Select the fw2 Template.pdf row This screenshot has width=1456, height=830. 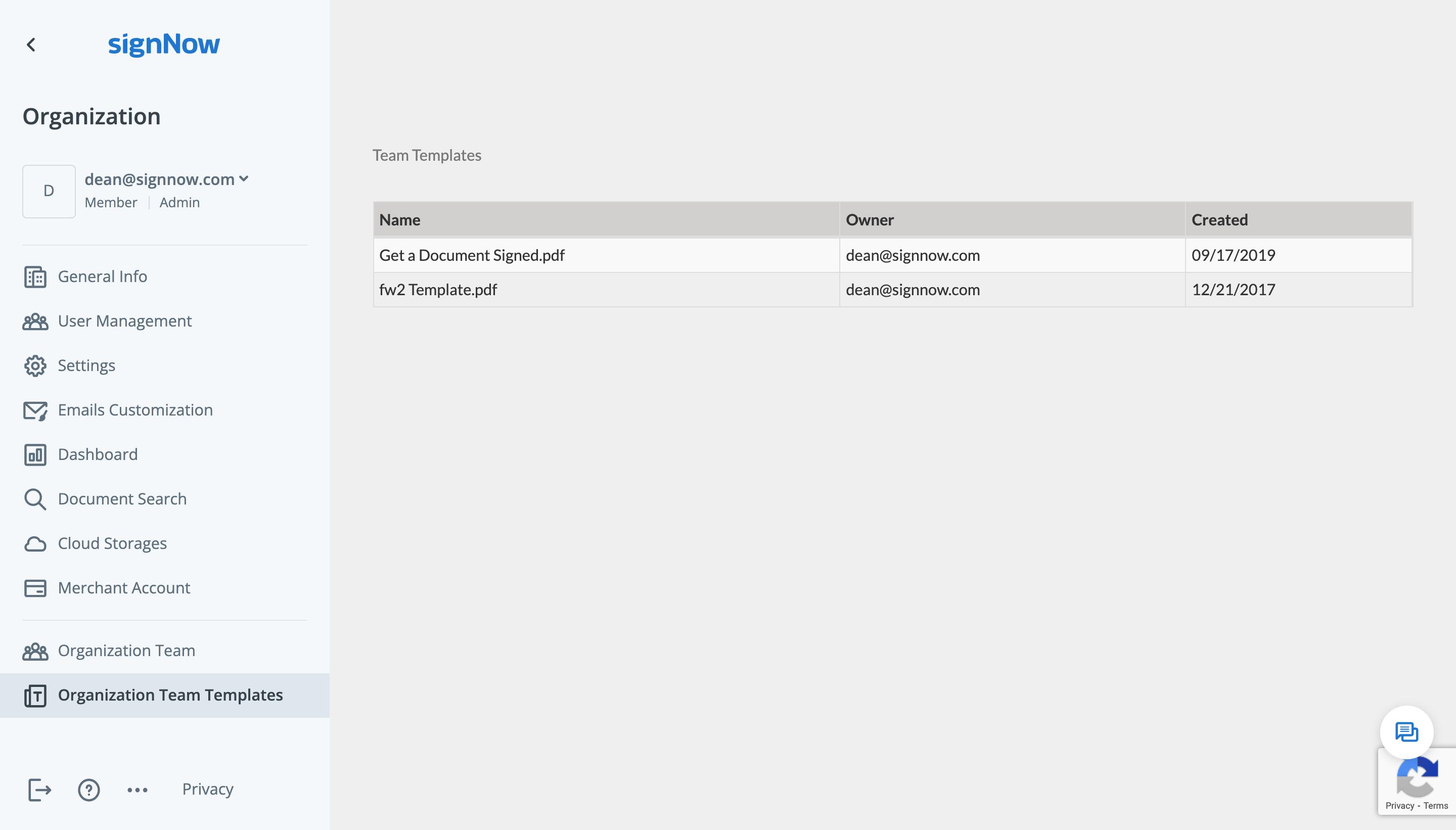[x=438, y=290]
